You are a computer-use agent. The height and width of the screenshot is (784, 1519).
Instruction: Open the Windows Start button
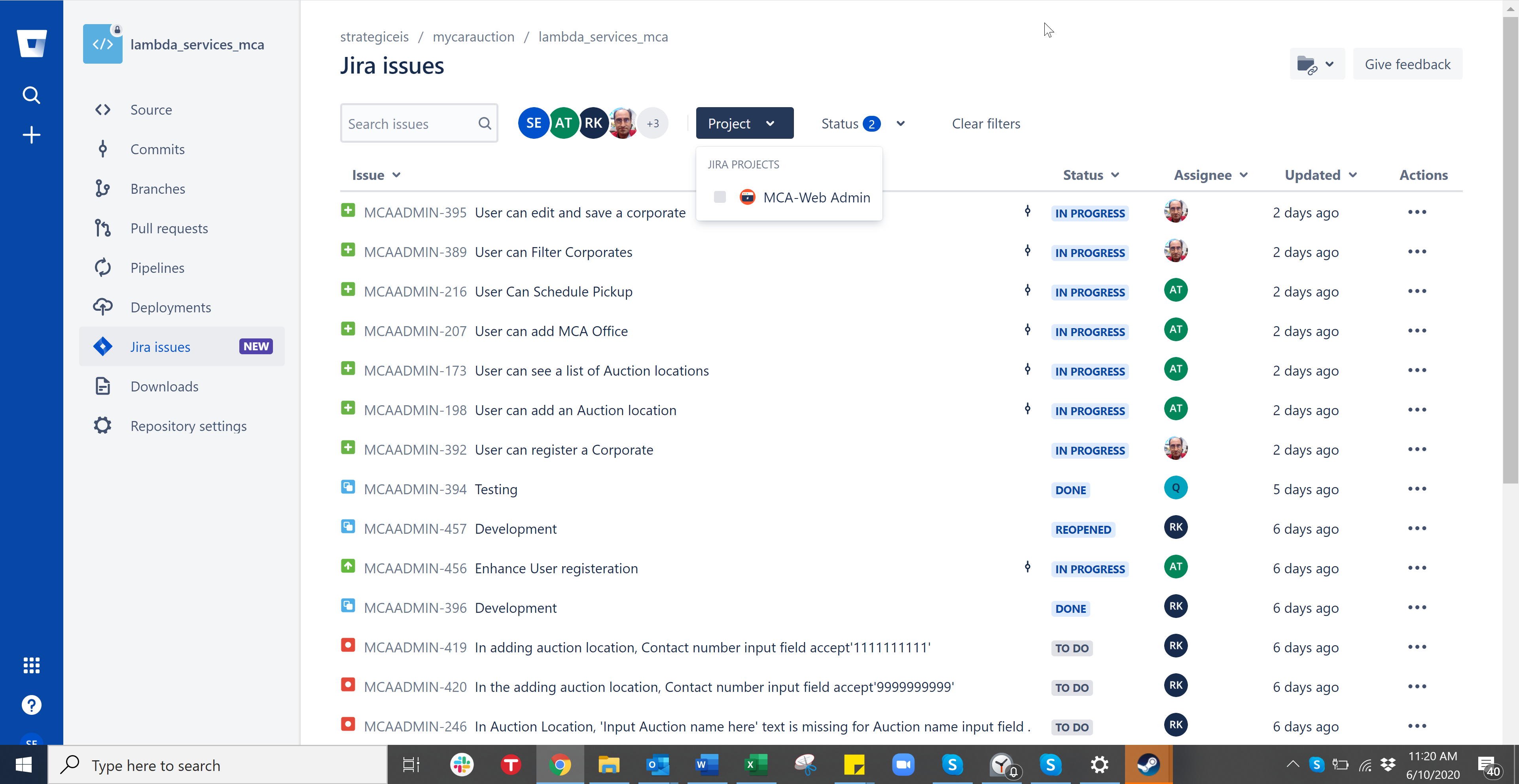tap(24, 765)
